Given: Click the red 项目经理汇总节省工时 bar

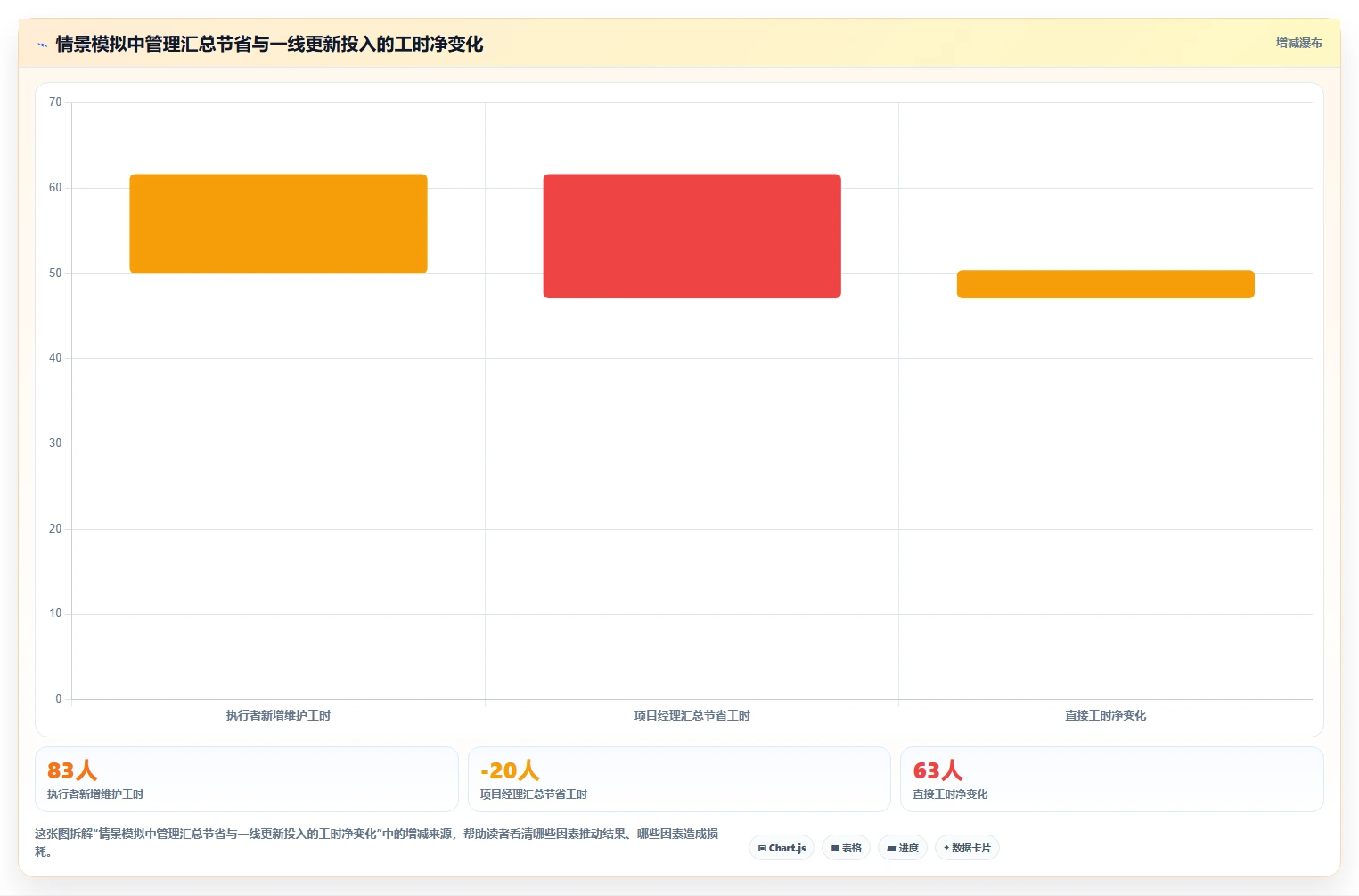Looking at the screenshot, I should point(692,236).
